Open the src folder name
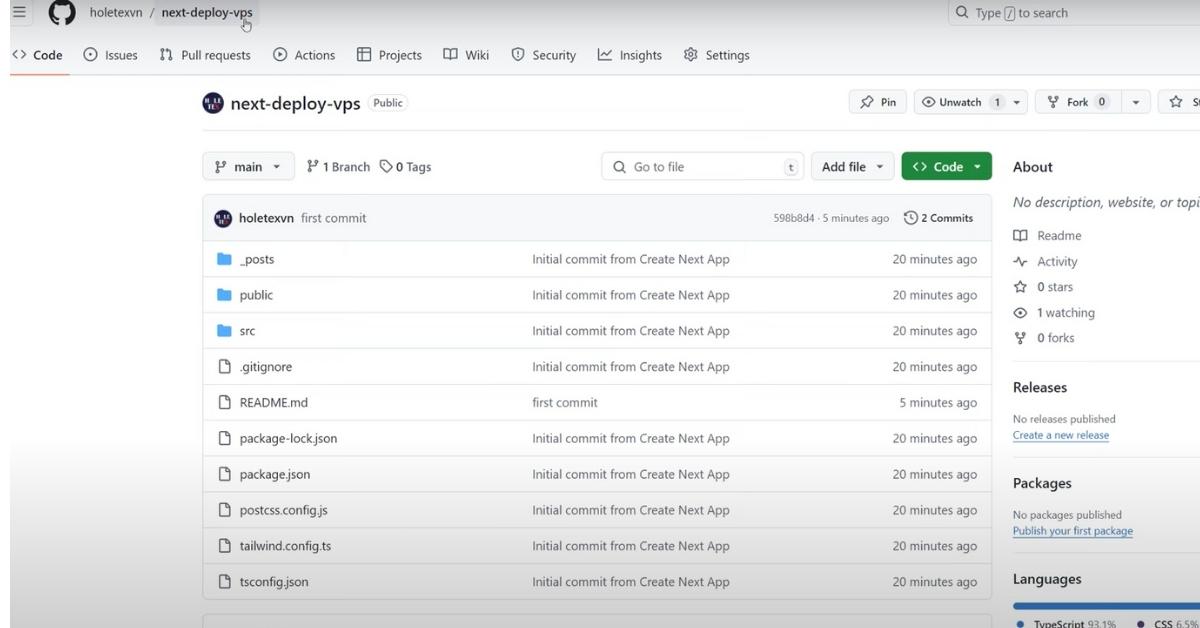This screenshot has height=628, width=1200. tap(247, 331)
